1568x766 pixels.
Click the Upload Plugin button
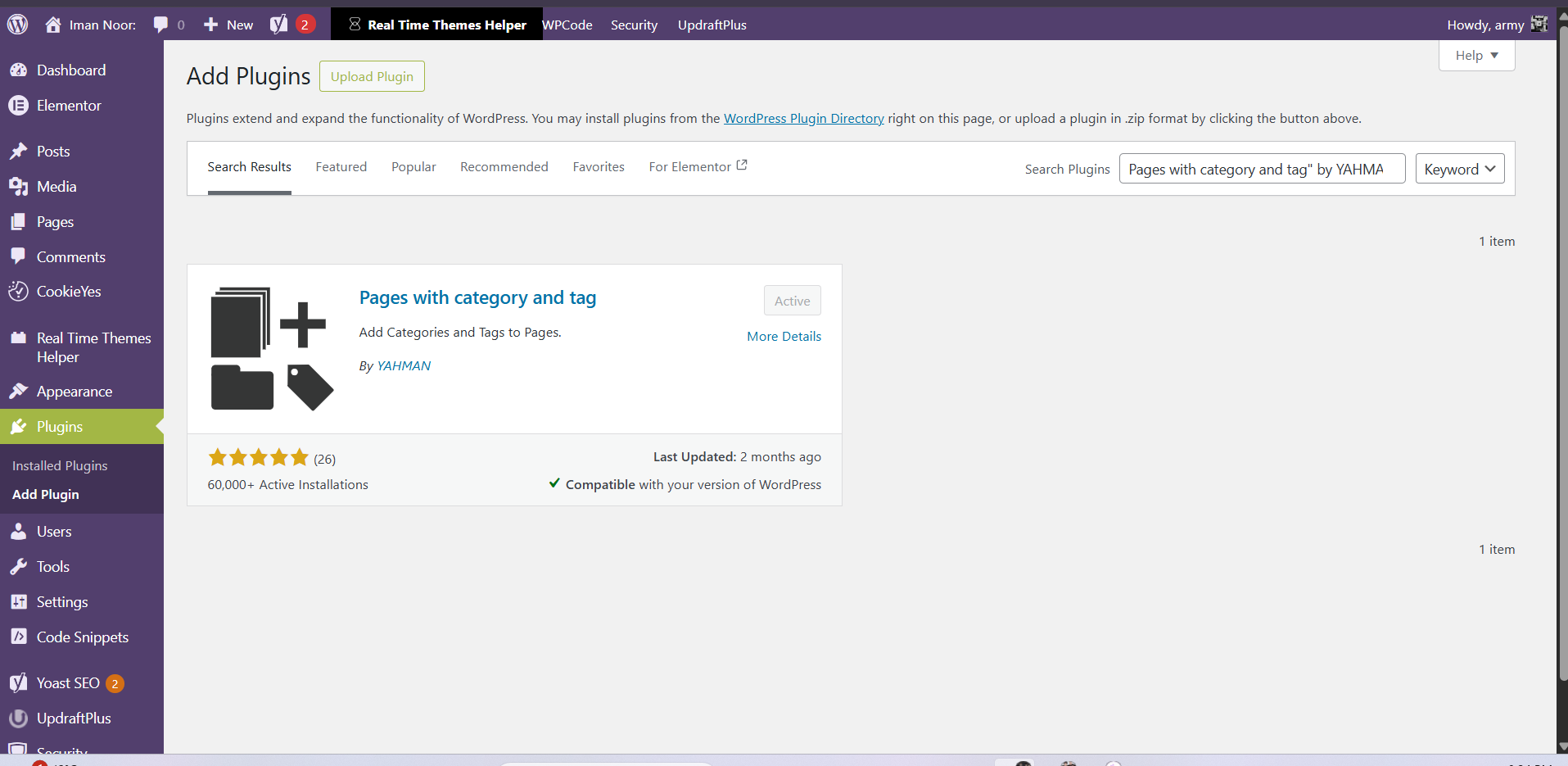tap(372, 76)
